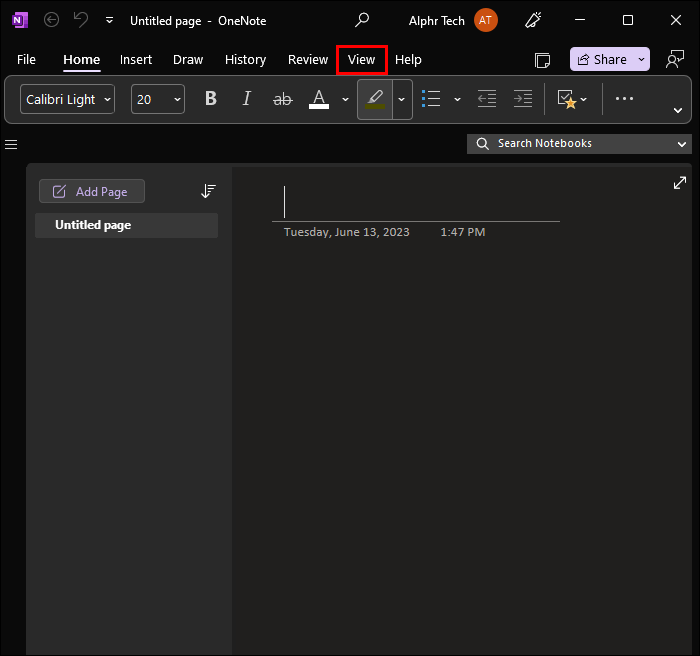Image resolution: width=700 pixels, height=656 pixels.
Task: Show more ribbon commands ellipsis
Action: [x=625, y=98]
